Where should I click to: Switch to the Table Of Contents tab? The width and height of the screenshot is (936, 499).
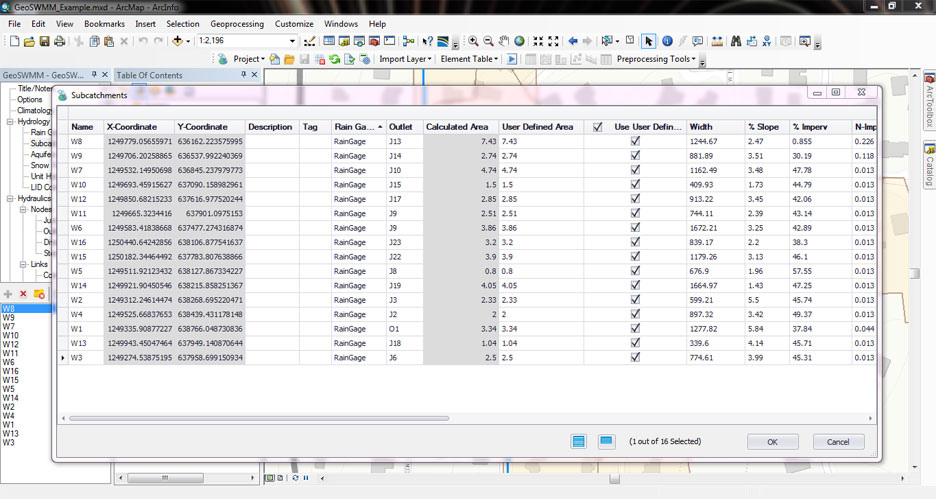click(149, 75)
